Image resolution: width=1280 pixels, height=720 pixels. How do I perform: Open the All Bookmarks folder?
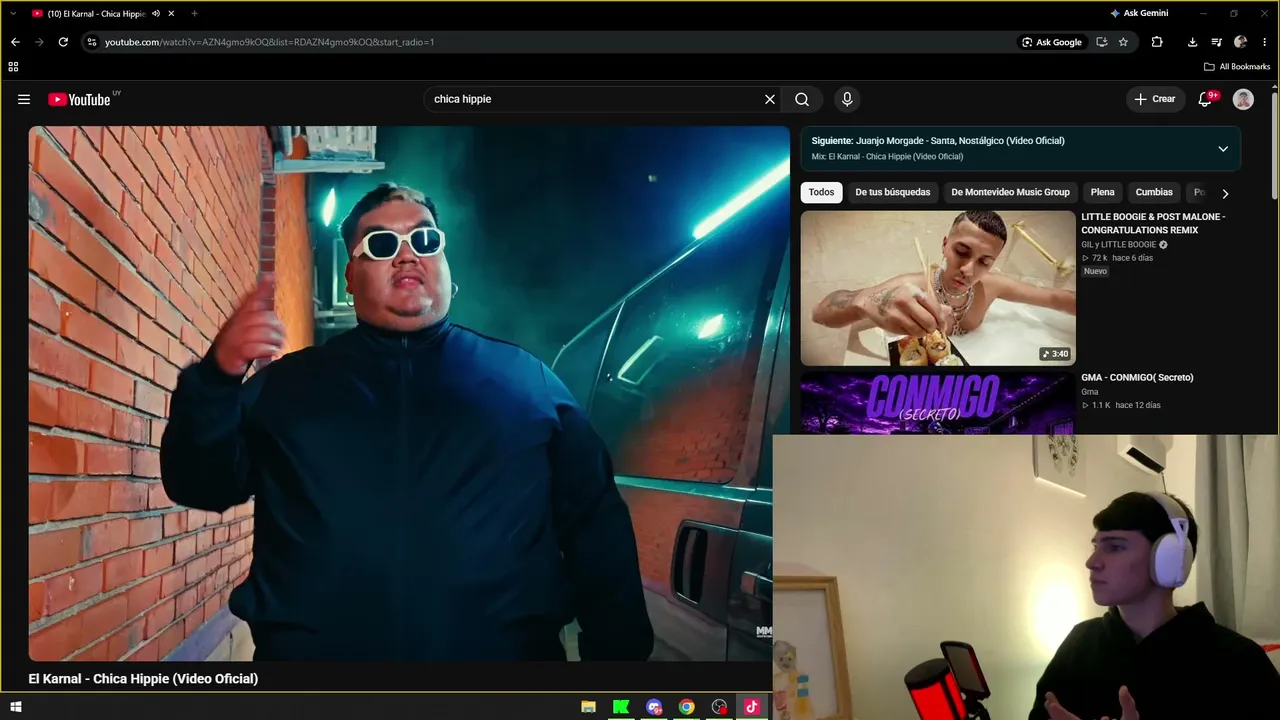[x=1237, y=67]
